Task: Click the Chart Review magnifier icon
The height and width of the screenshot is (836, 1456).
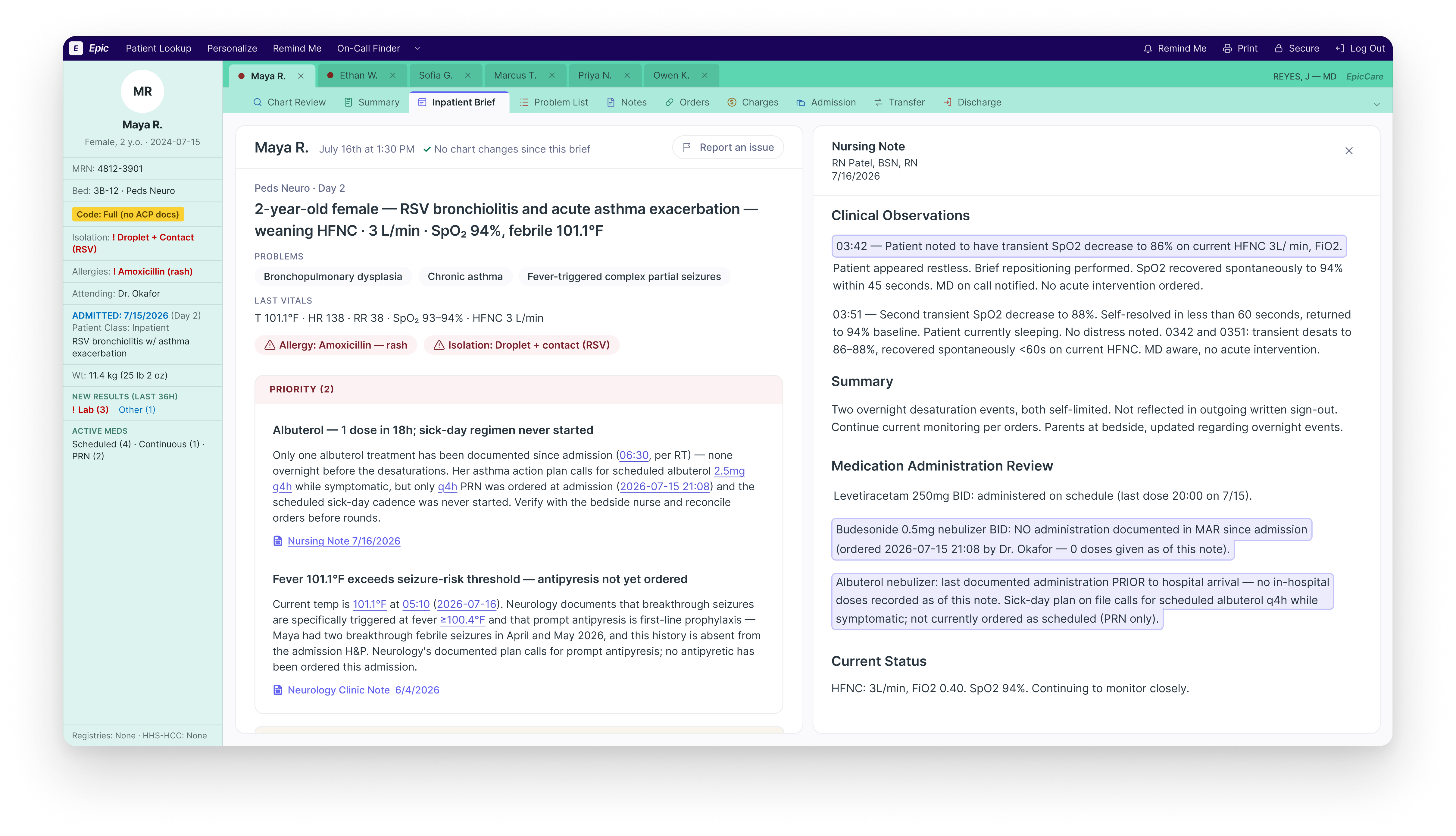Action: [x=258, y=102]
